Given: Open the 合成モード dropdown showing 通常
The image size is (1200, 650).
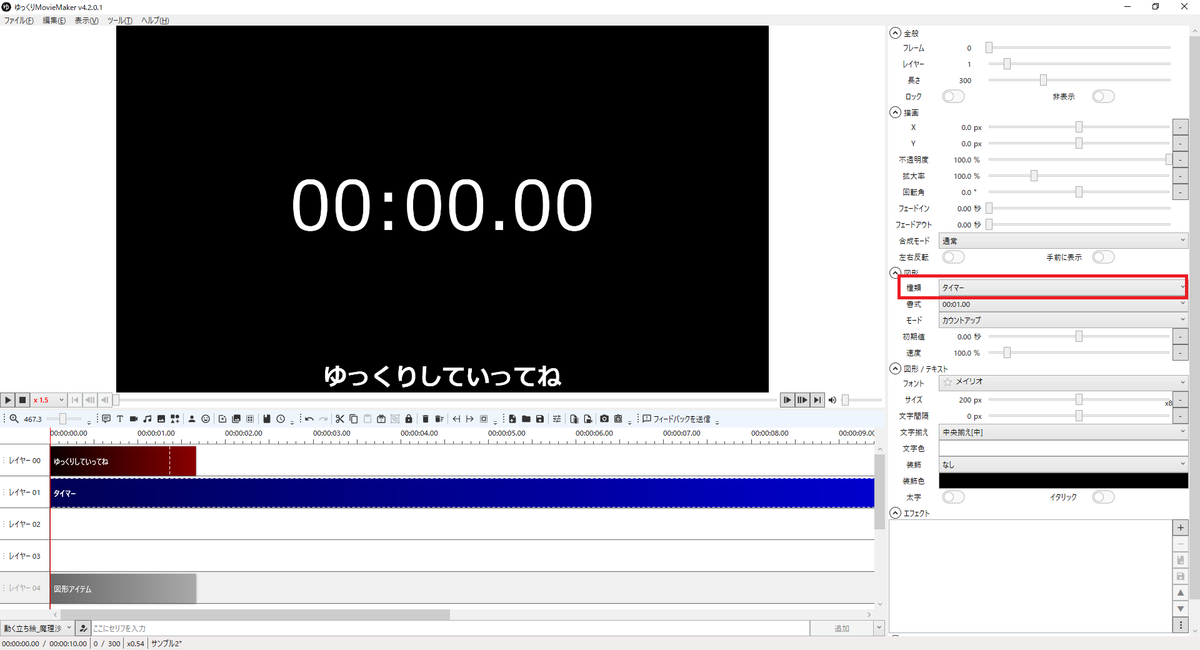Looking at the screenshot, I should pos(1063,241).
